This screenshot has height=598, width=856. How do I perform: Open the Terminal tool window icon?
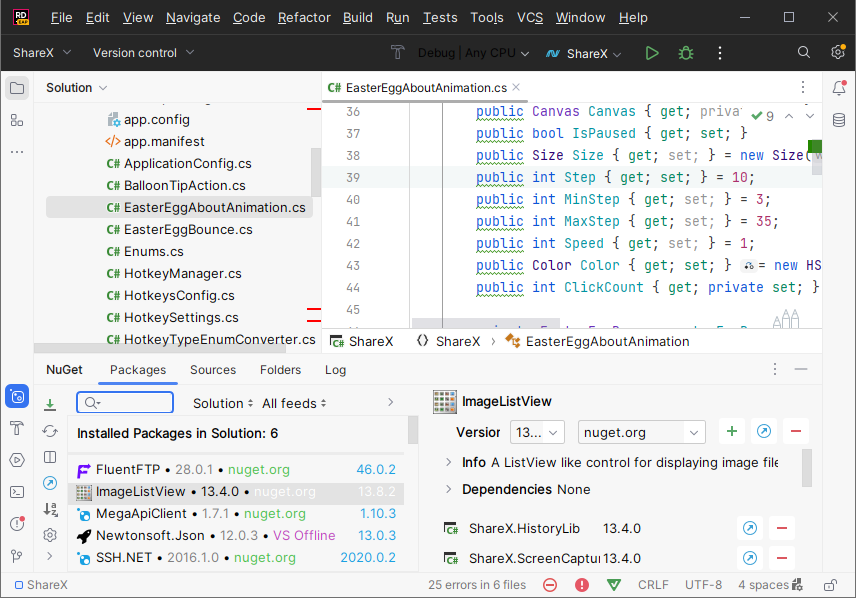coord(17,491)
